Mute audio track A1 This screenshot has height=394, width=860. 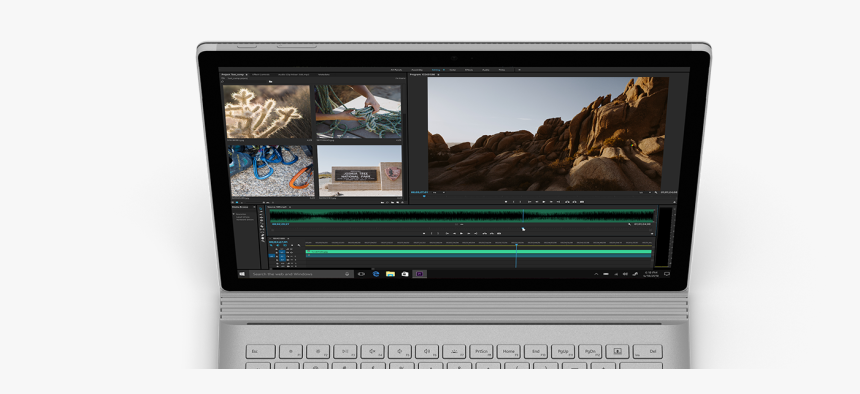coord(291,256)
